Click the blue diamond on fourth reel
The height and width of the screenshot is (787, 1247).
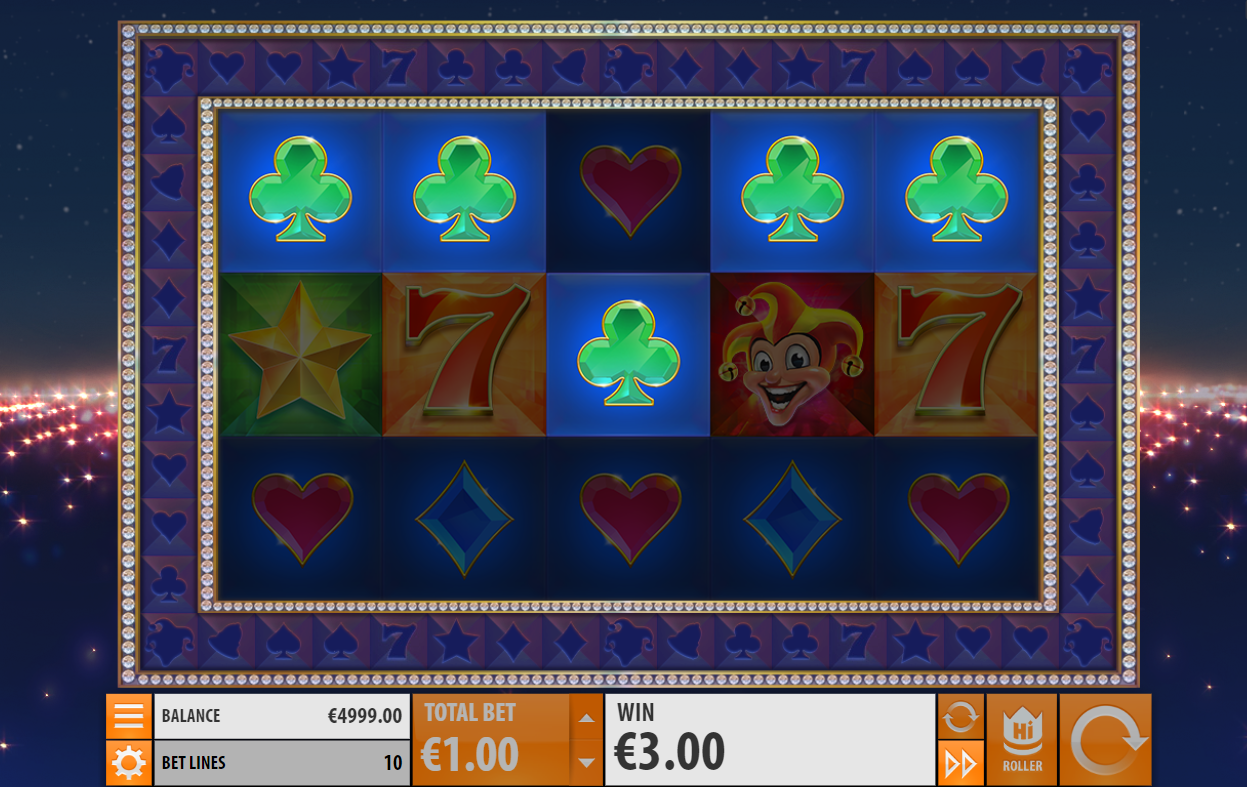pos(792,518)
